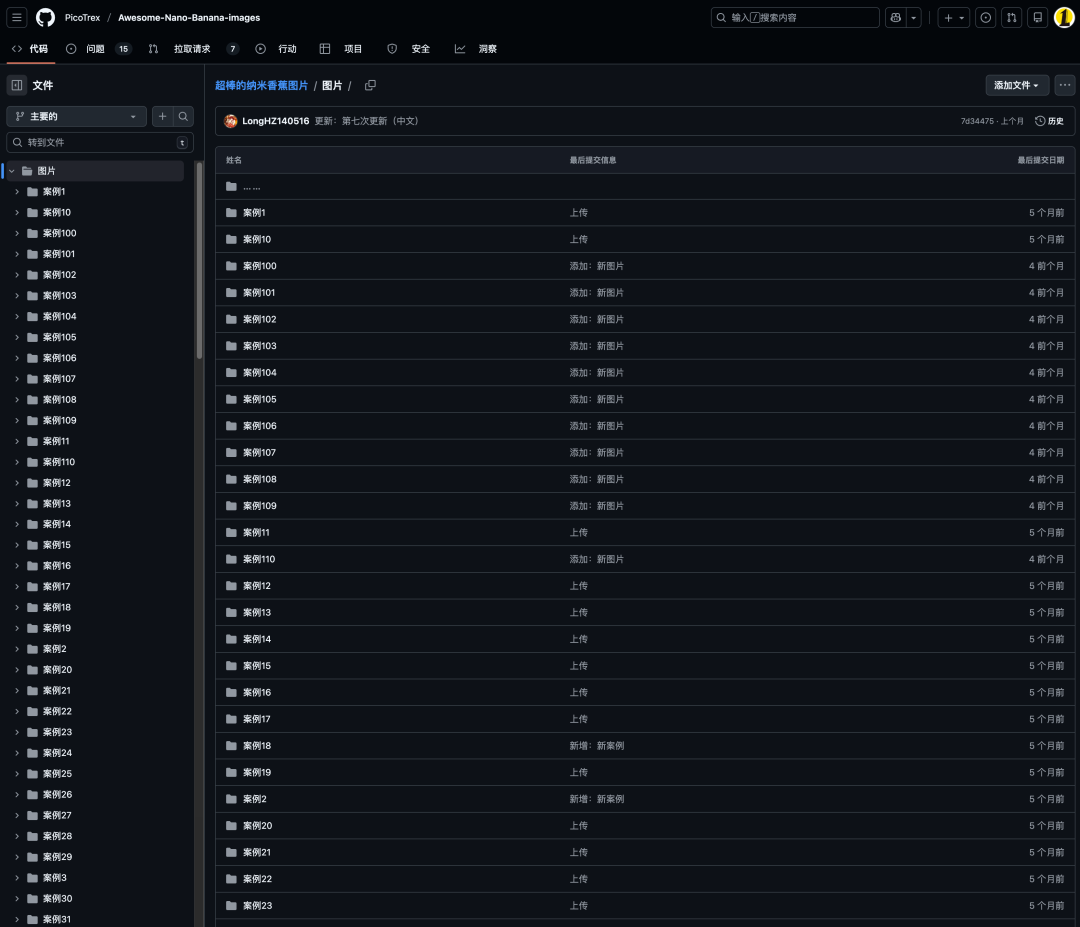
Task: Open the notifications inbox icon
Action: pyautogui.click(x=1038, y=17)
